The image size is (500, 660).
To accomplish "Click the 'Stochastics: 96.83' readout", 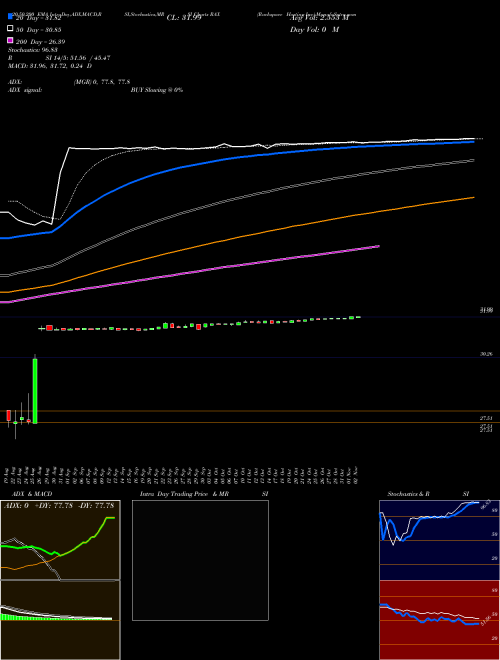I will [x=32, y=50].
